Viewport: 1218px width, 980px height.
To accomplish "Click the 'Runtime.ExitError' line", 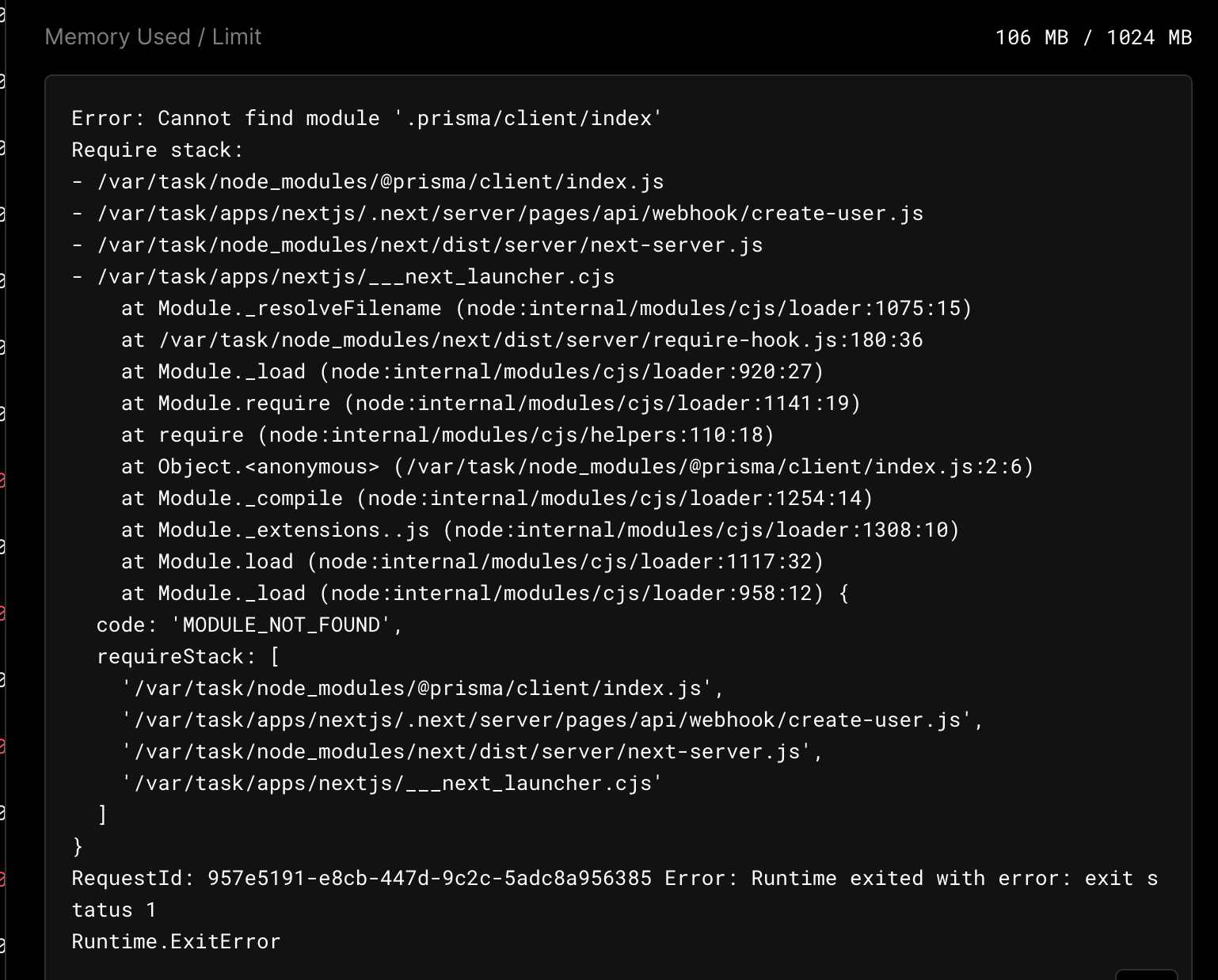I will (176, 941).
